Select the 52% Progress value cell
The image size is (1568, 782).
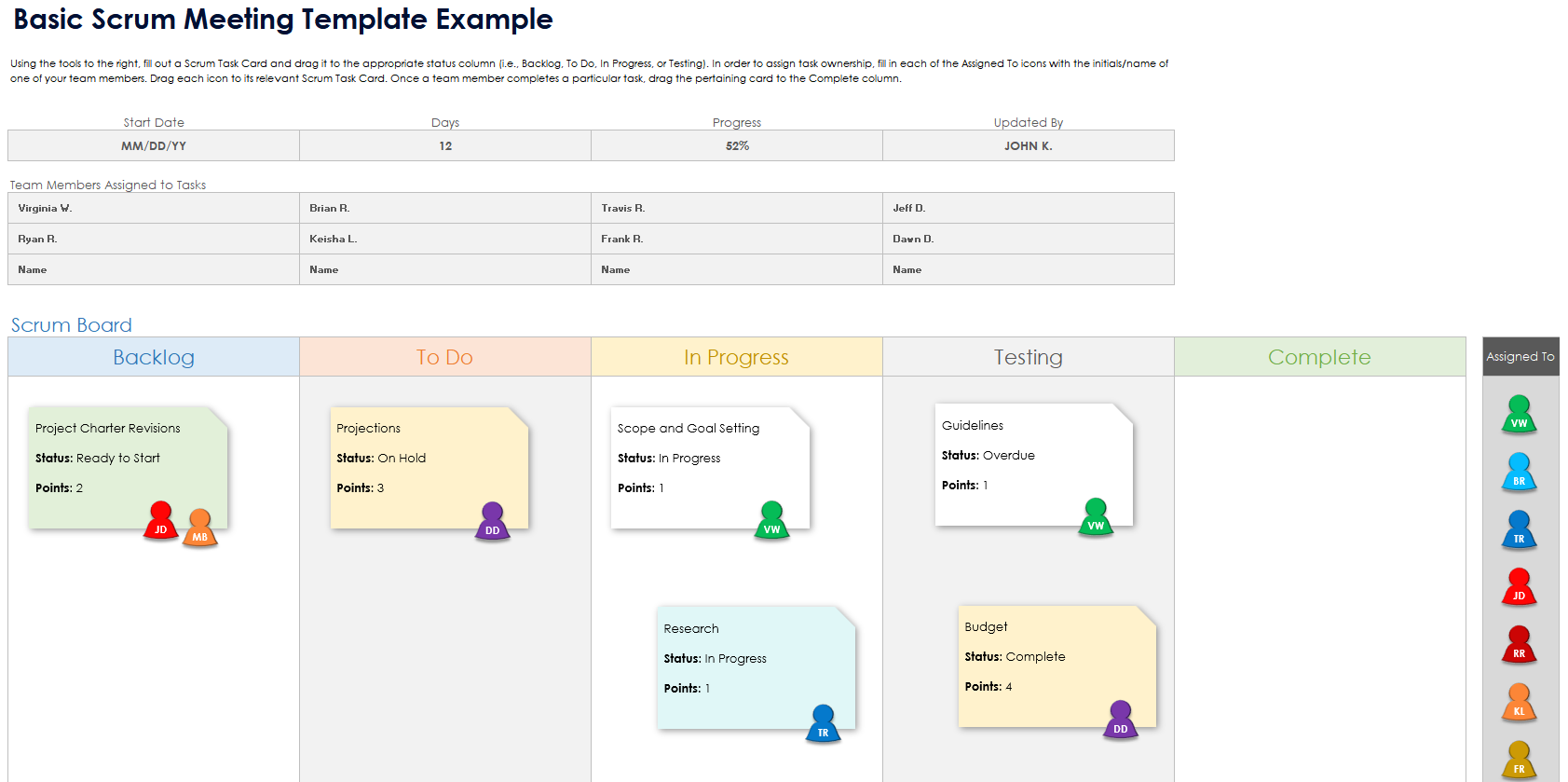[737, 146]
